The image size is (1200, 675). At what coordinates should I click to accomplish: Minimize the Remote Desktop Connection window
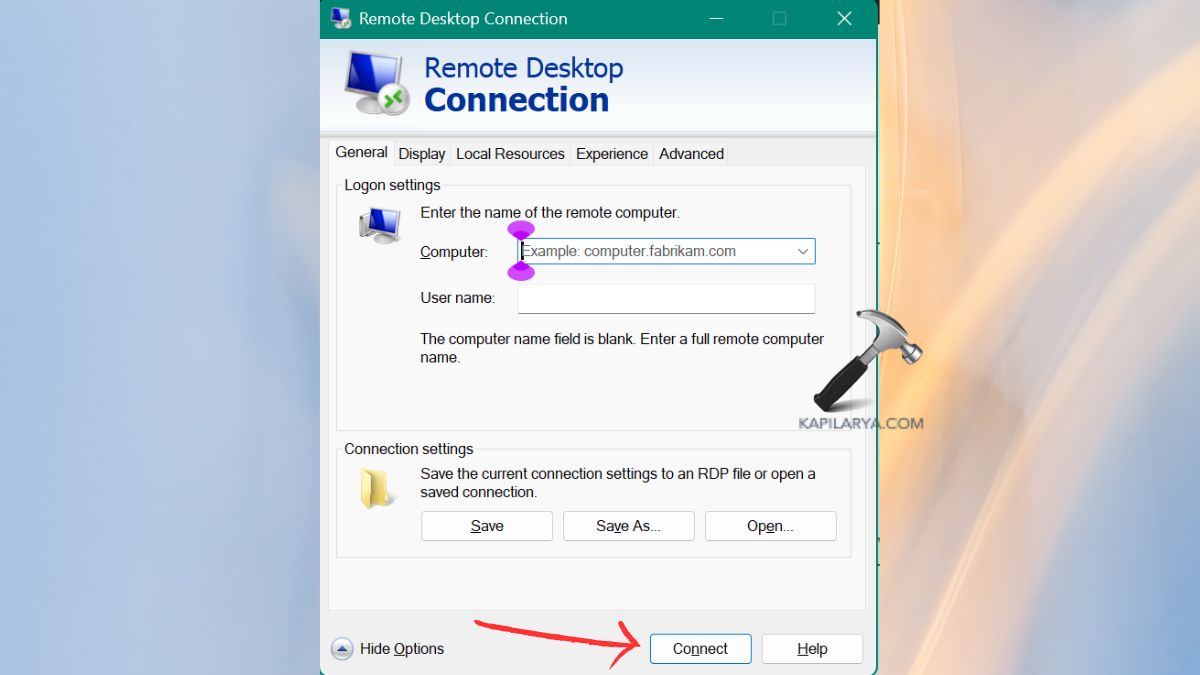(x=716, y=18)
